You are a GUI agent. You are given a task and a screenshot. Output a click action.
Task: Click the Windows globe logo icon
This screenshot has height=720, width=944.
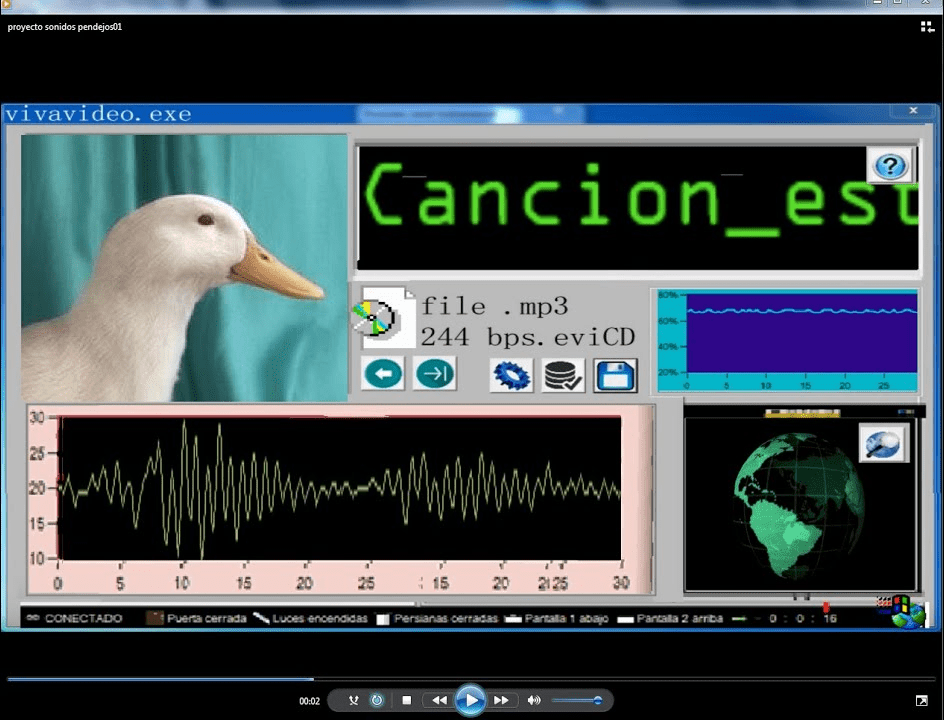pos(901,612)
